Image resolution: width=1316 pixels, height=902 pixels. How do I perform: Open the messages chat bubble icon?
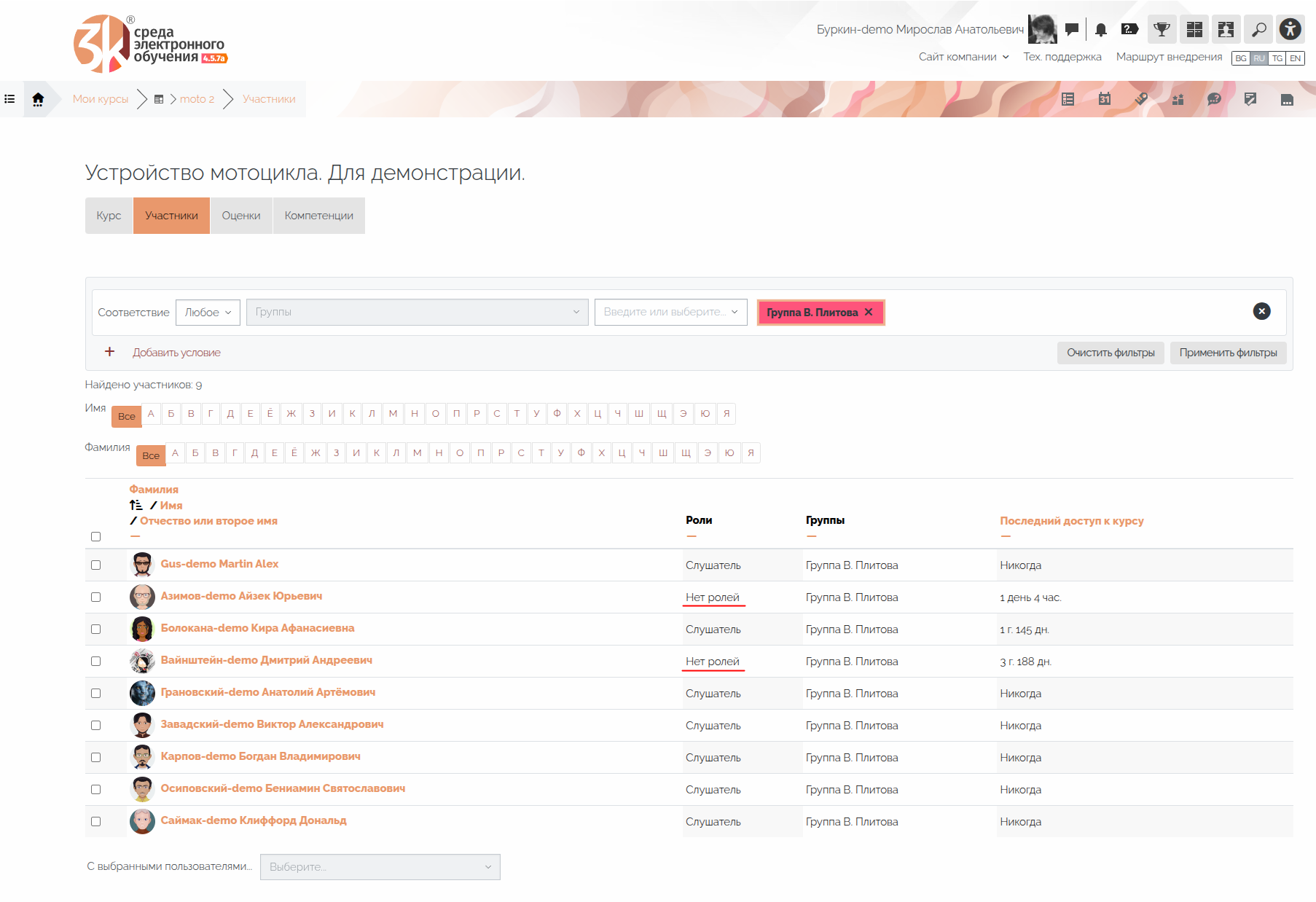pyautogui.click(x=1071, y=29)
